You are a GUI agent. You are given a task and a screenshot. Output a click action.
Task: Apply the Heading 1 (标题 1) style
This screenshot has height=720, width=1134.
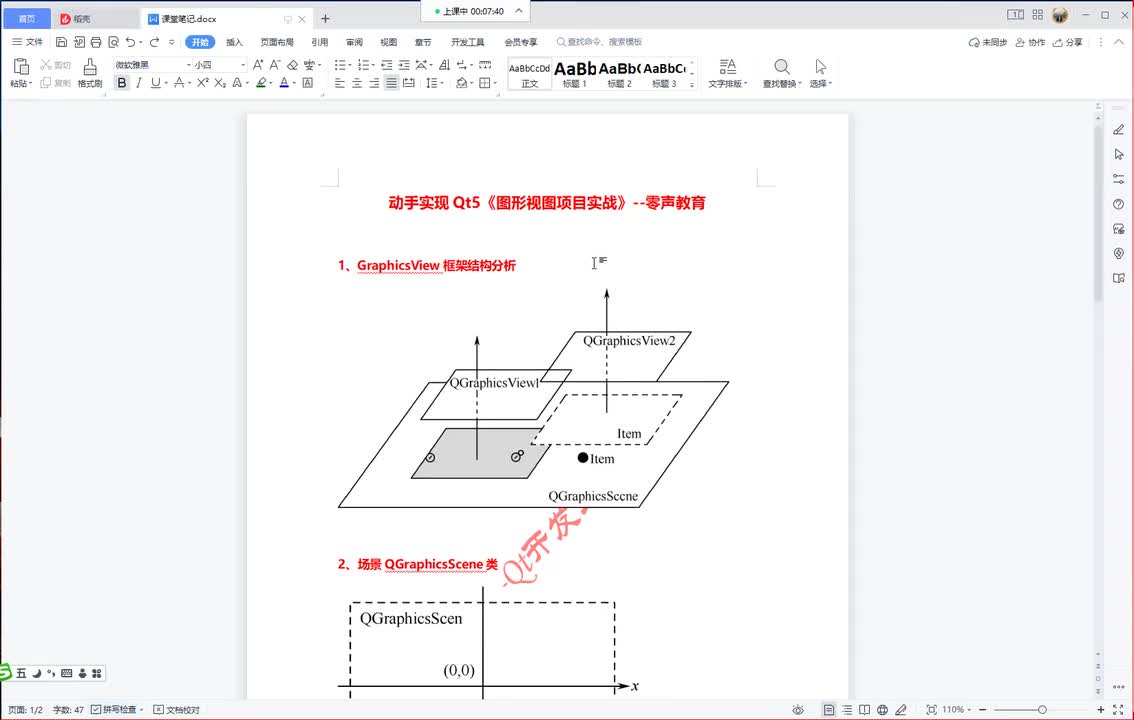click(x=575, y=74)
